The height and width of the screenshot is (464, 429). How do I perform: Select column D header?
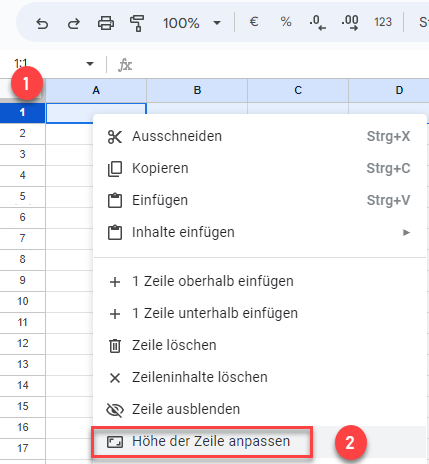pyautogui.click(x=389, y=90)
